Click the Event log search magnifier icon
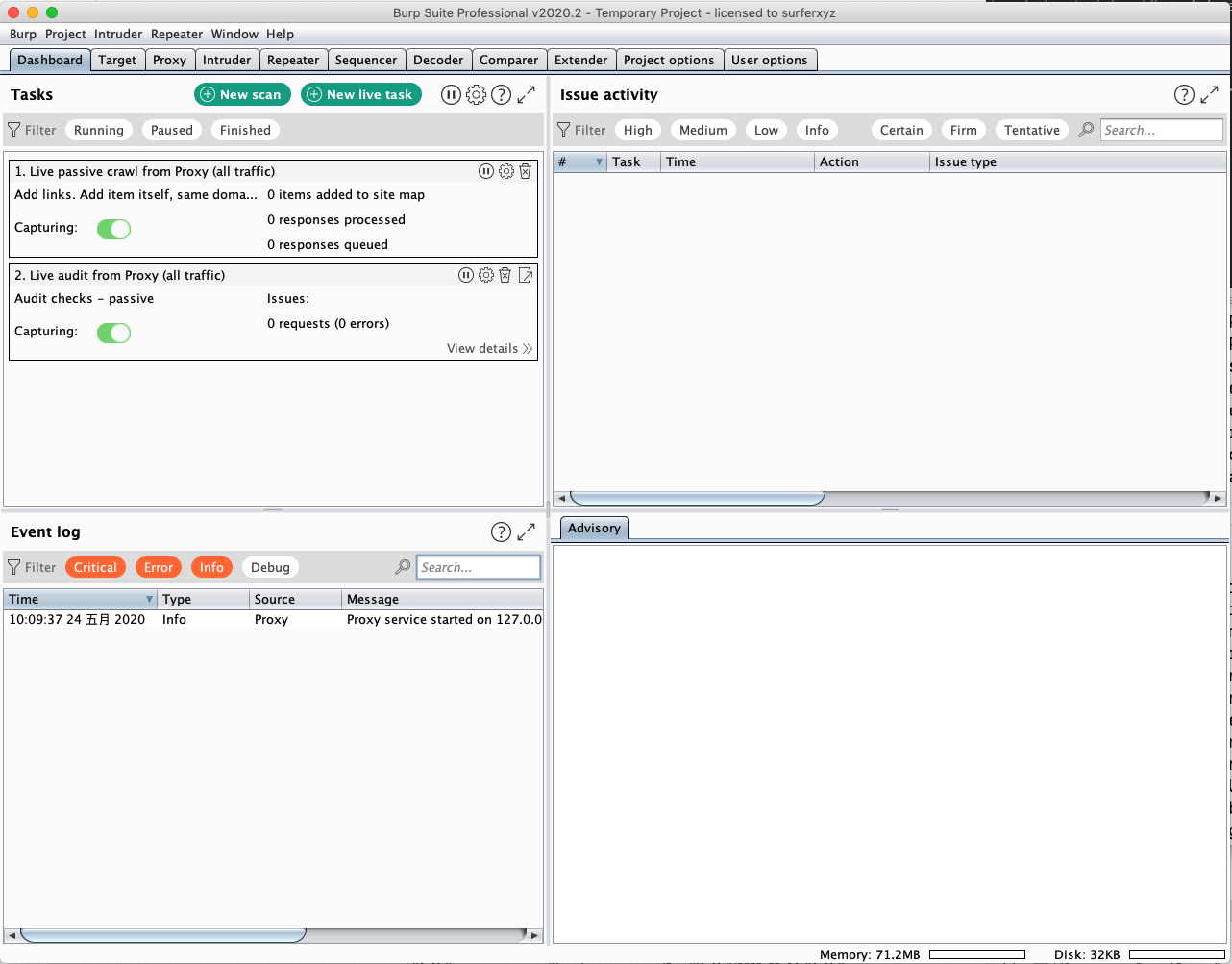Image resolution: width=1232 pixels, height=964 pixels. pos(403,567)
